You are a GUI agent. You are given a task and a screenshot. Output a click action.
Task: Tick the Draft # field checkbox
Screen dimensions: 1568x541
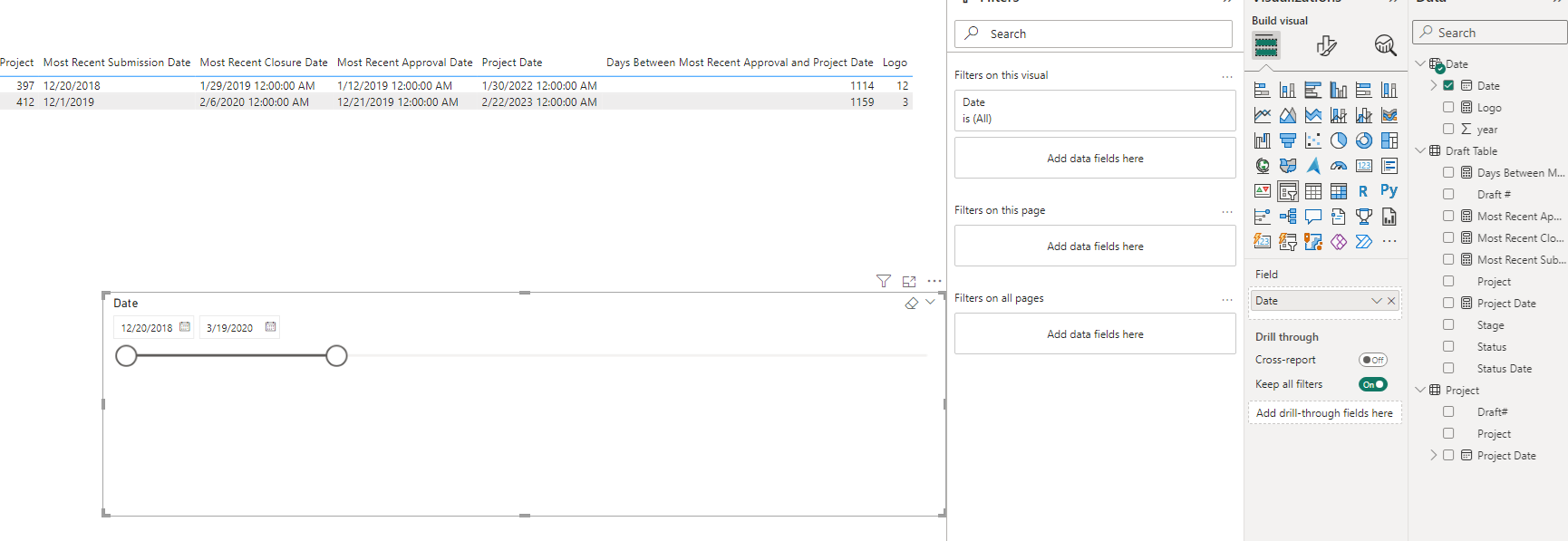1448,194
